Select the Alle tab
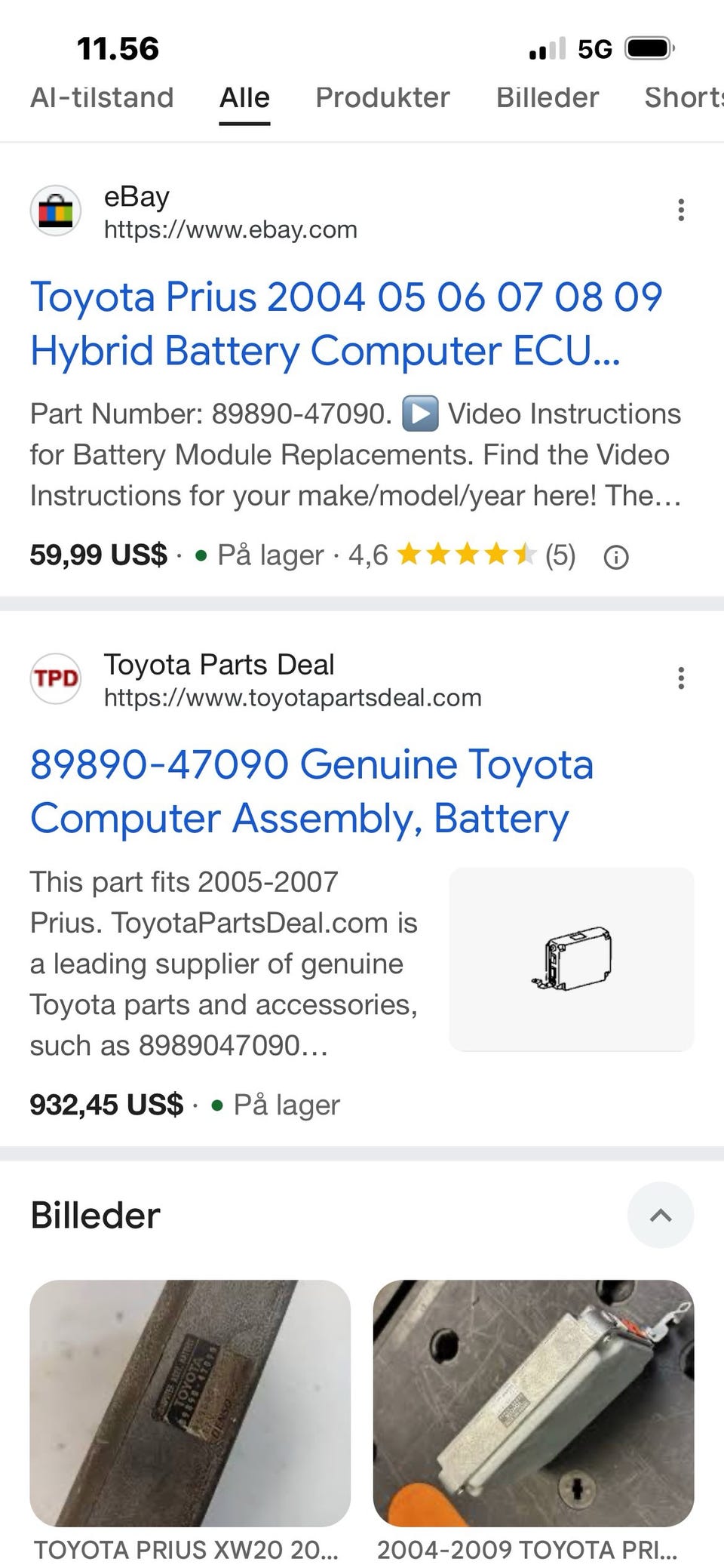This screenshot has height=1568, width=724. (244, 97)
